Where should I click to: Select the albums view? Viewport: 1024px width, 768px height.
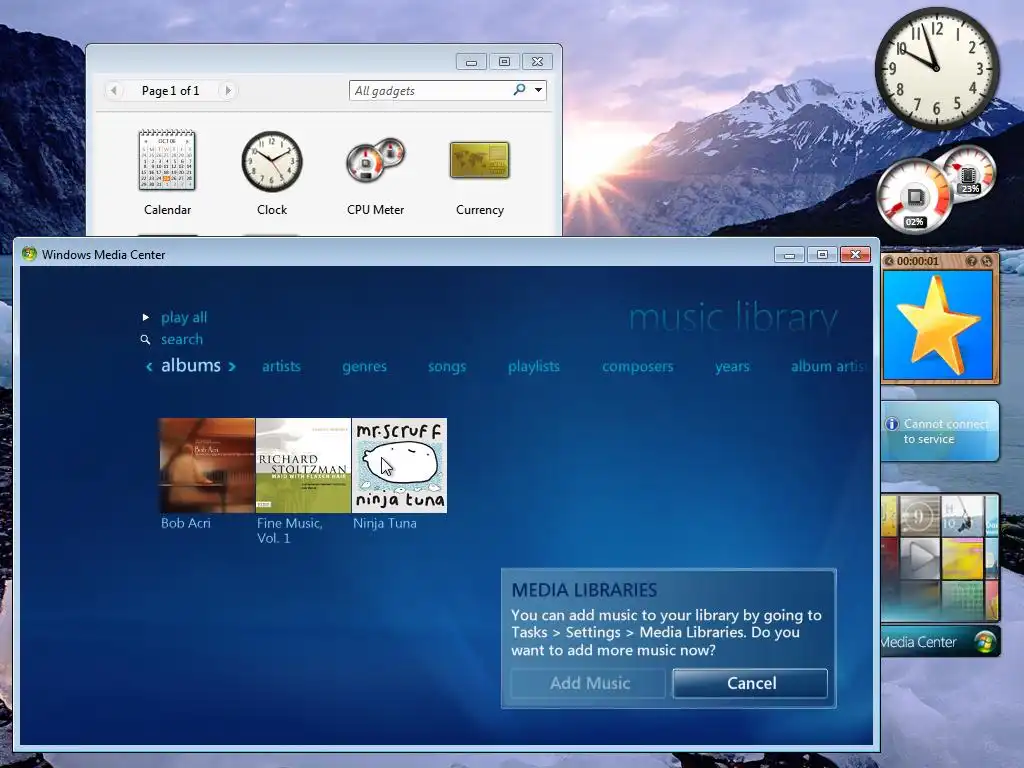(191, 365)
